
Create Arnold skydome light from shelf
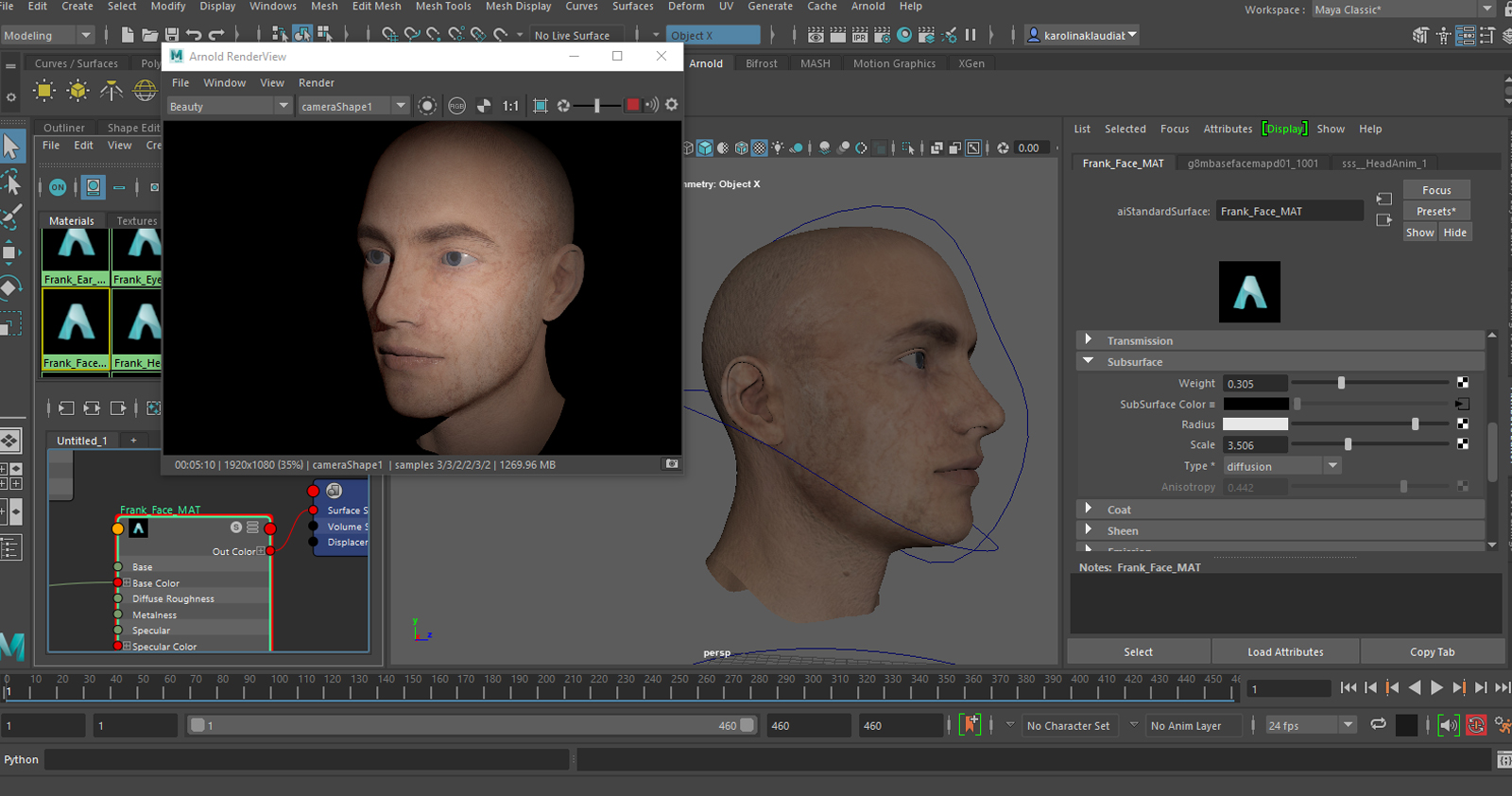point(145,91)
